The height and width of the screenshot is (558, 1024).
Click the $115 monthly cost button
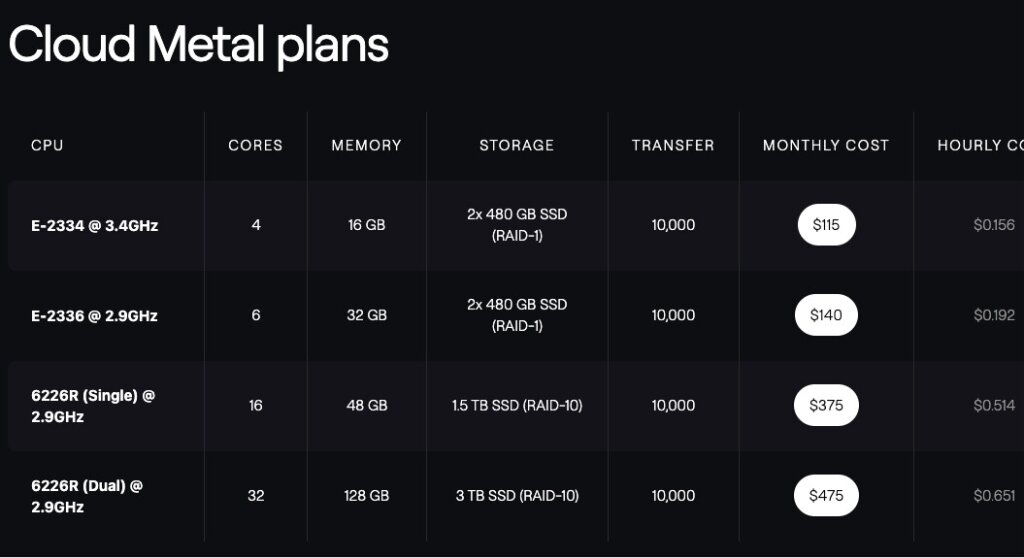coord(826,225)
